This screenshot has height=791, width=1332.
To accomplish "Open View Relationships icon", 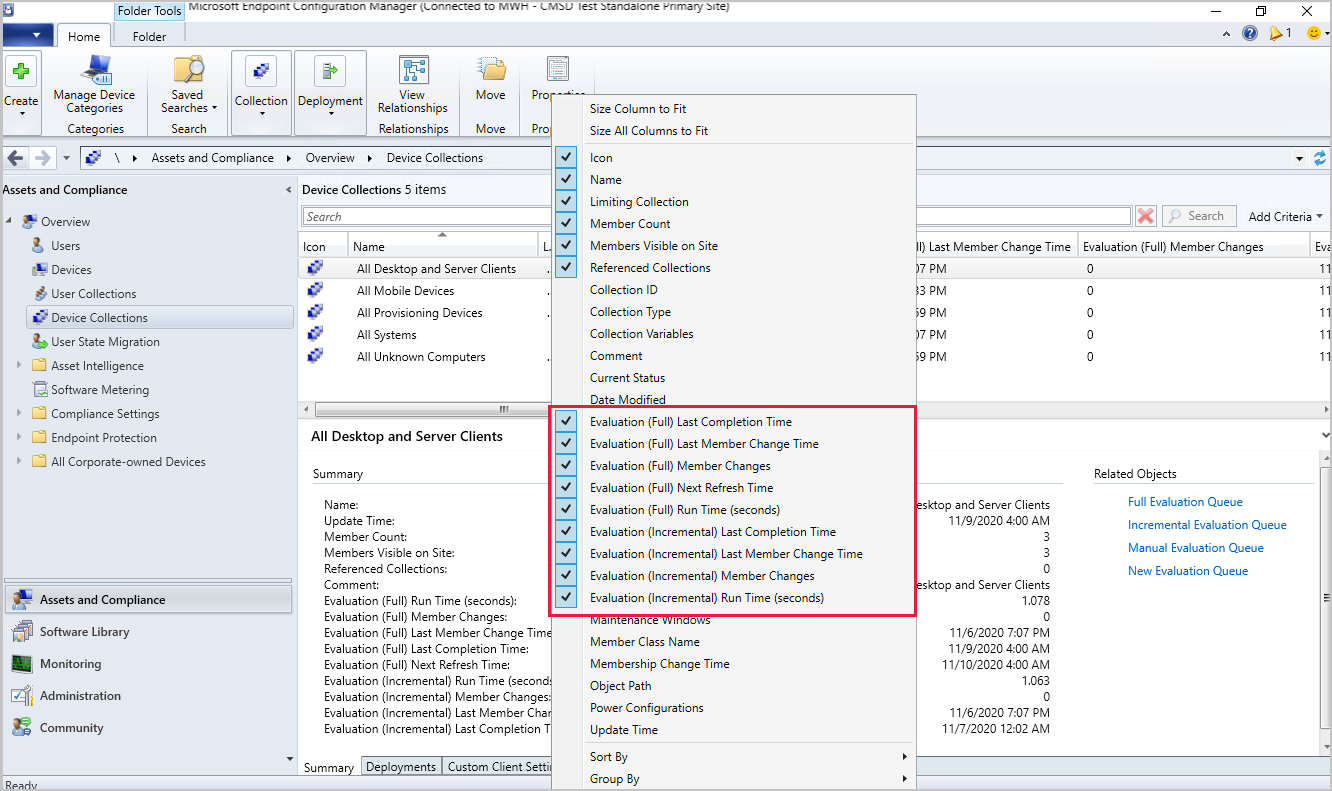I will point(413,70).
